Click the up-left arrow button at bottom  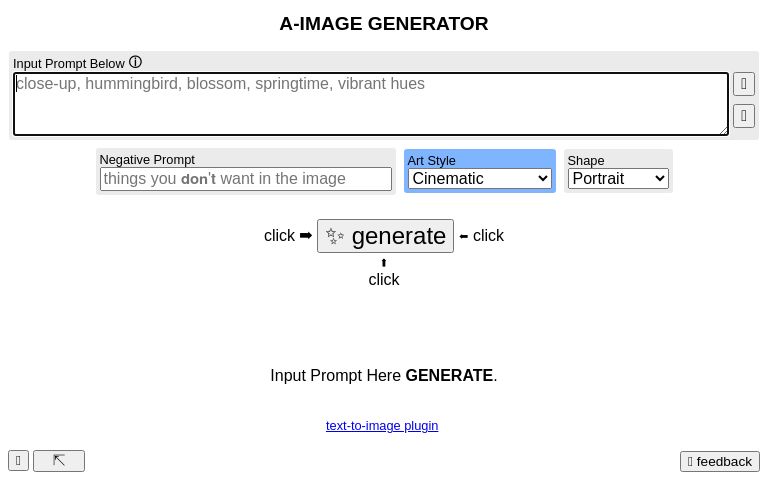[59, 461]
